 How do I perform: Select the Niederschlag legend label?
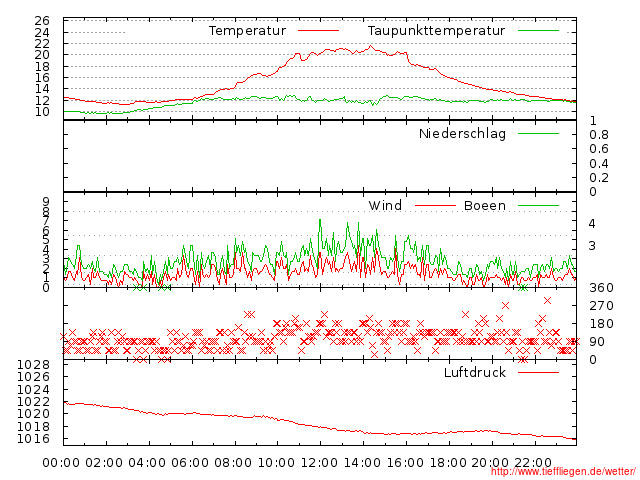point(462,133)
